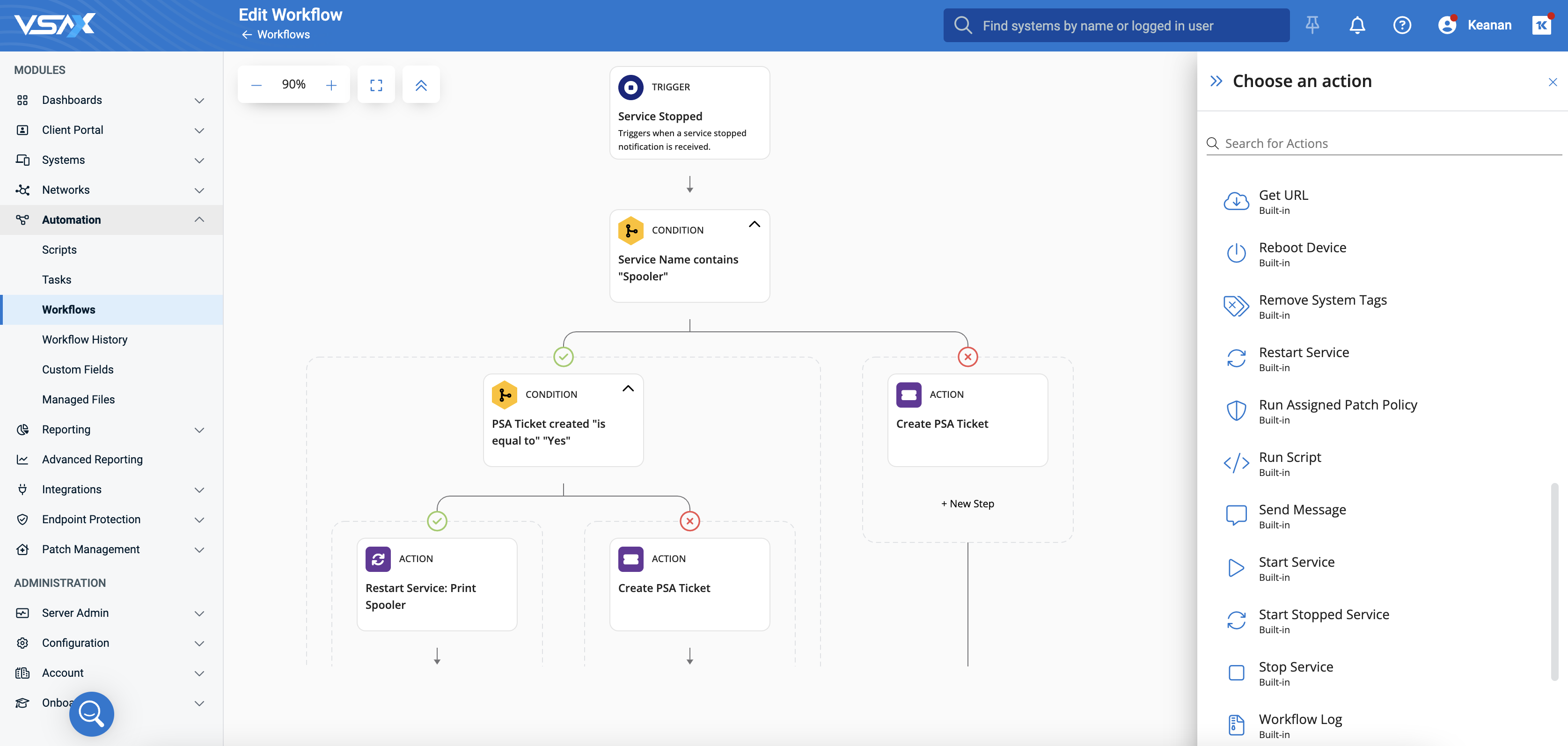Zoom in using the plus control
The image size is (1568, 746).
tap(331, 85)
